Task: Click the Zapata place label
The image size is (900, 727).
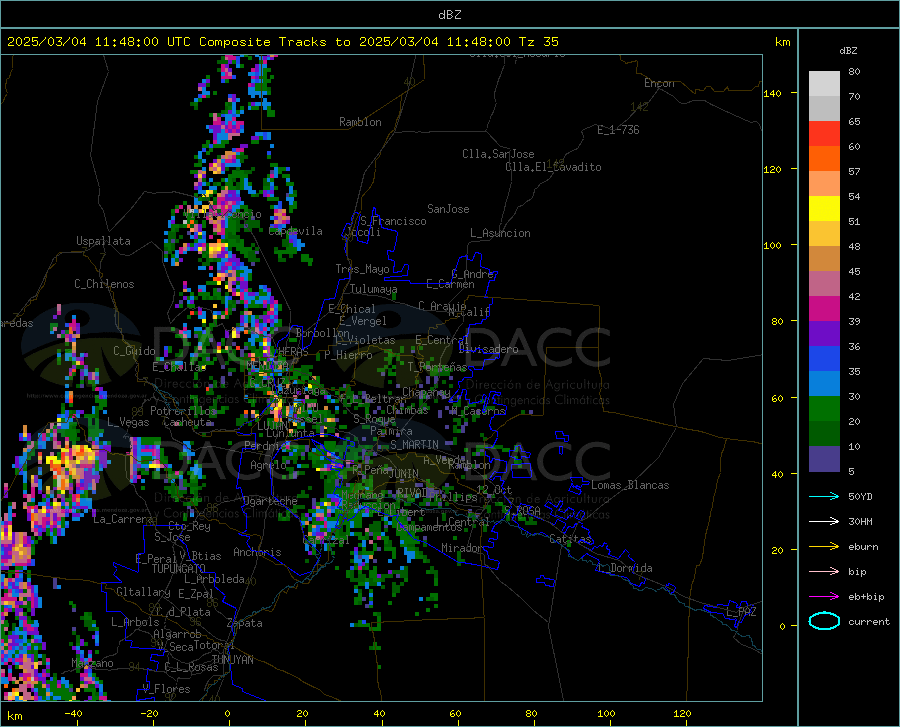Action: click(245, 623)
